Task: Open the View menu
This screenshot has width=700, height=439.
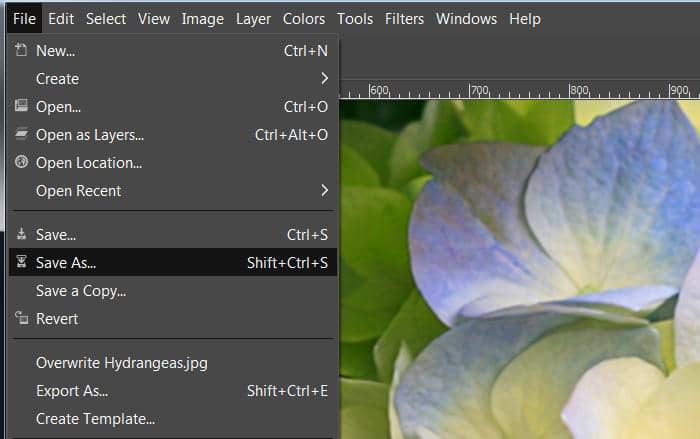Action: tap(154, 19)
